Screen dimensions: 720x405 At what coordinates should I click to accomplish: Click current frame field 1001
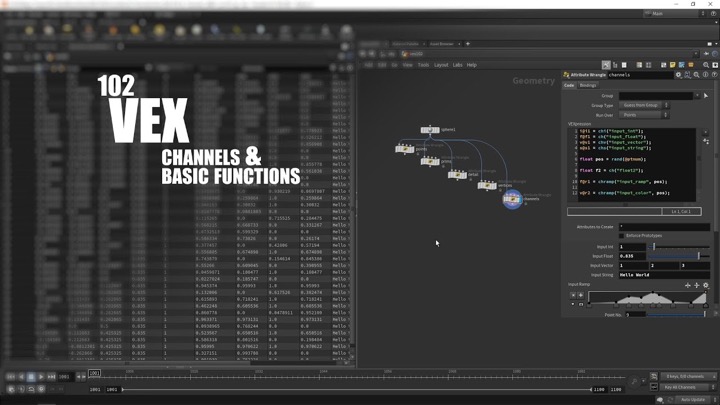64,377
